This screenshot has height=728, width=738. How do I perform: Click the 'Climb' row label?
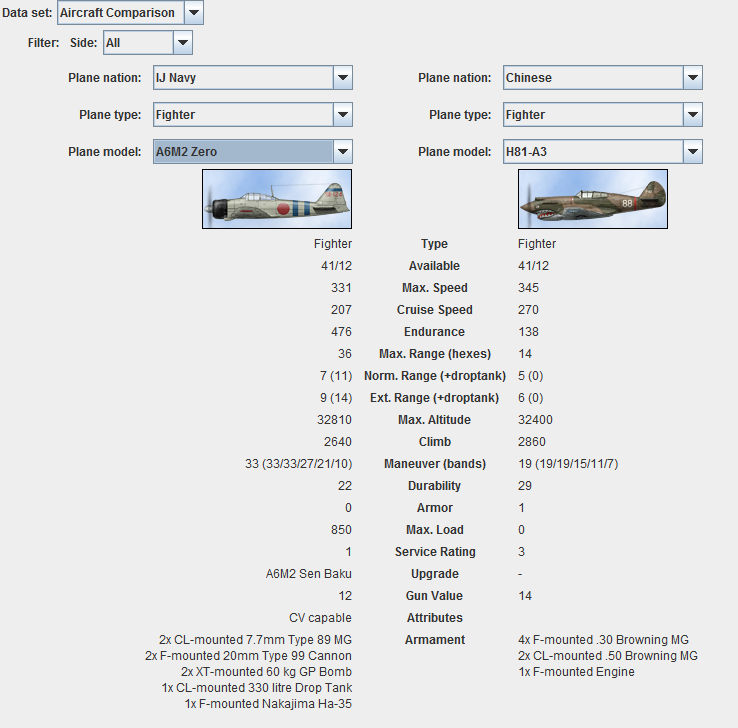click(x=435, y=442)
